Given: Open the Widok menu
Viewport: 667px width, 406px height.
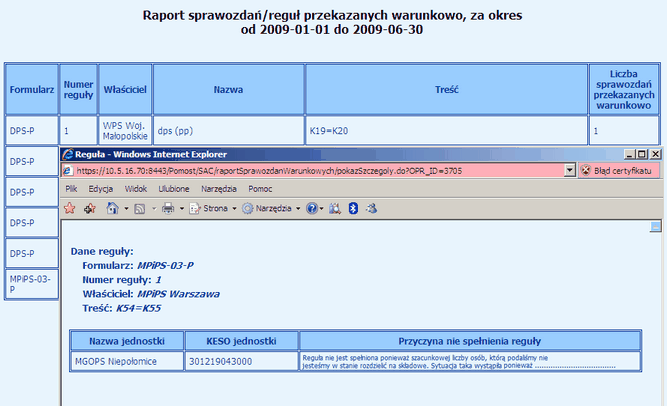Looking at the screenshot, I should (x=136, y=188).
